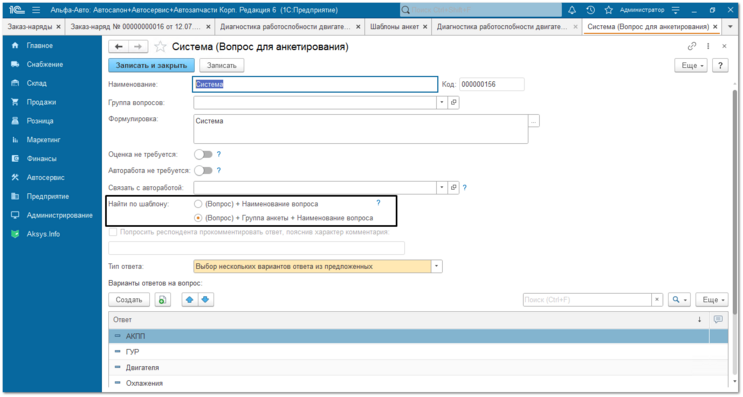Toggle the Авторабота не требуется switch
The height and width of the screenshot is (397, 743).
(203, 170)
